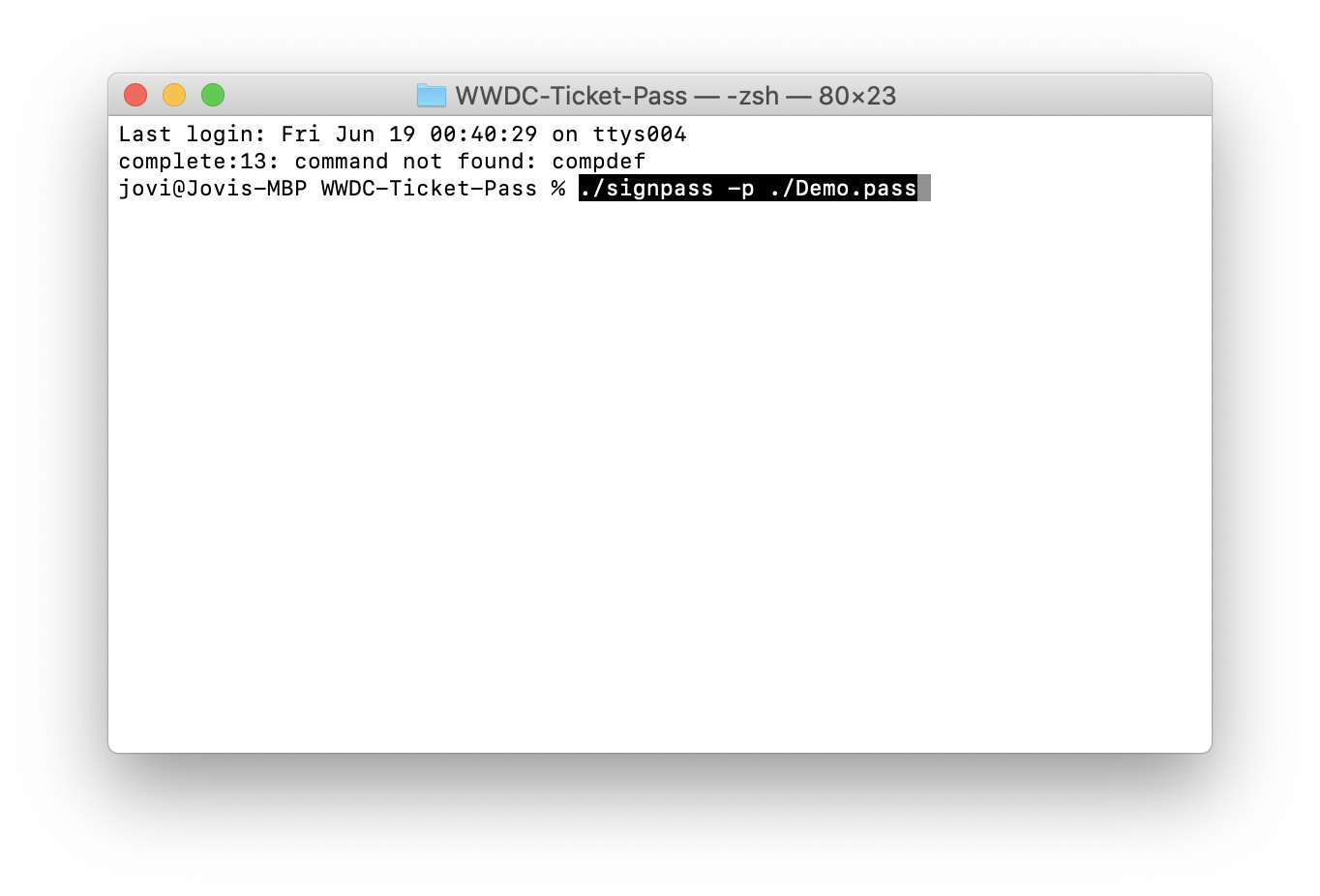Click the 80×23 size label in title
The height and width of the screenshot is (896, 1320).
[x=857, y=96]
